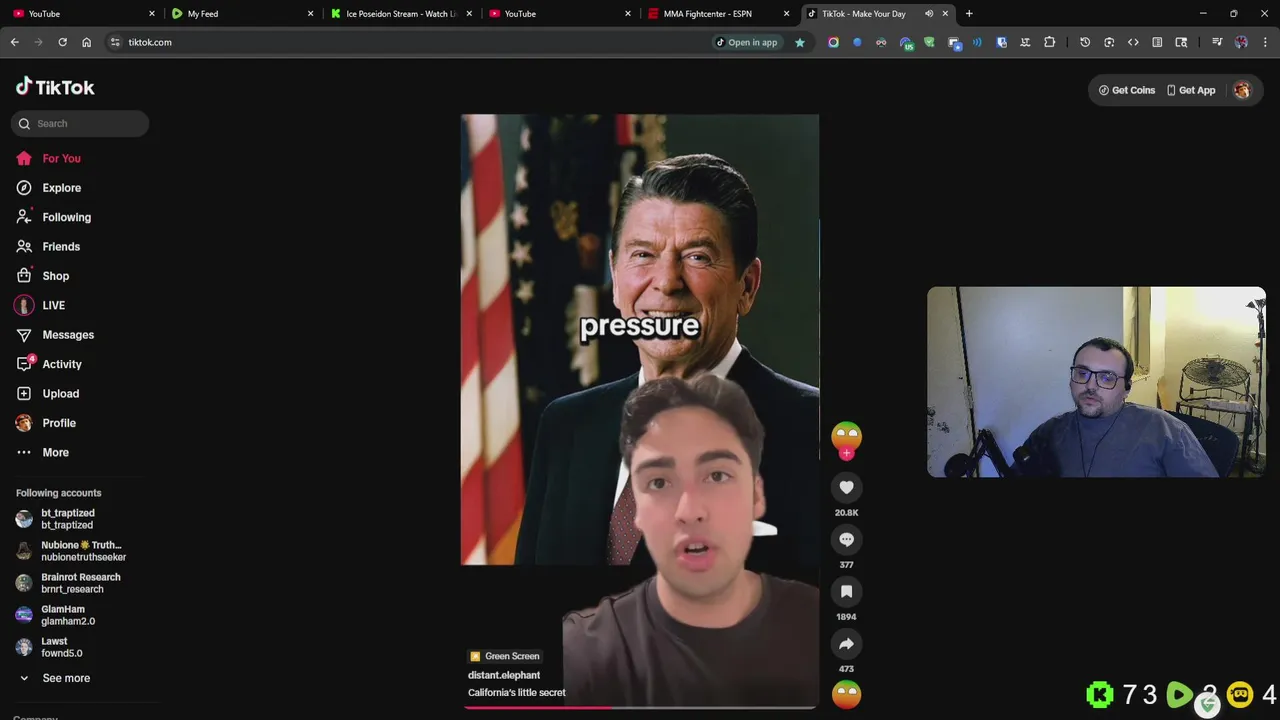Screen dimensions: 1280x720
Task: Open the distant.elephant username
Action: coord(504,675)
